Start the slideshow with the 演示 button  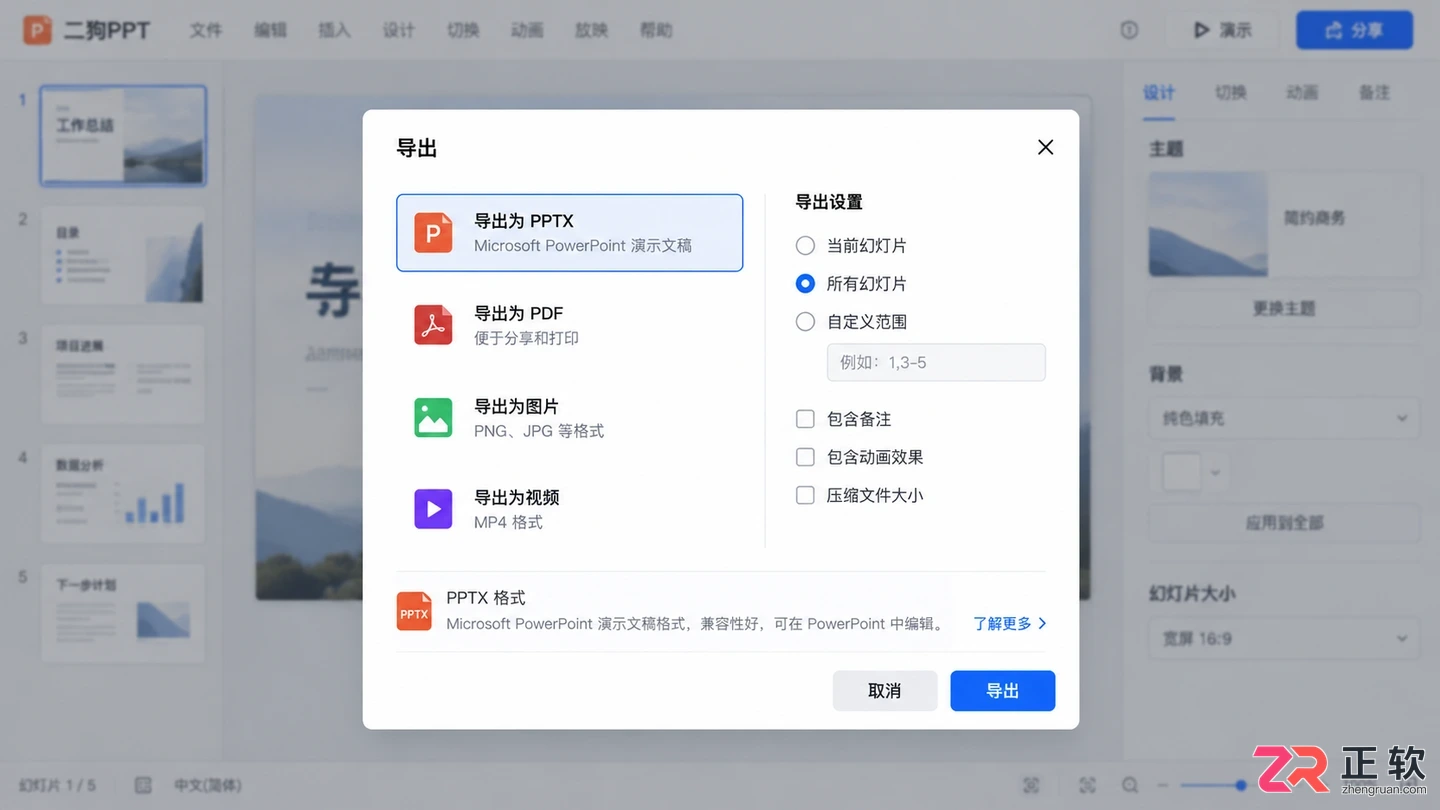(1223, 30)
